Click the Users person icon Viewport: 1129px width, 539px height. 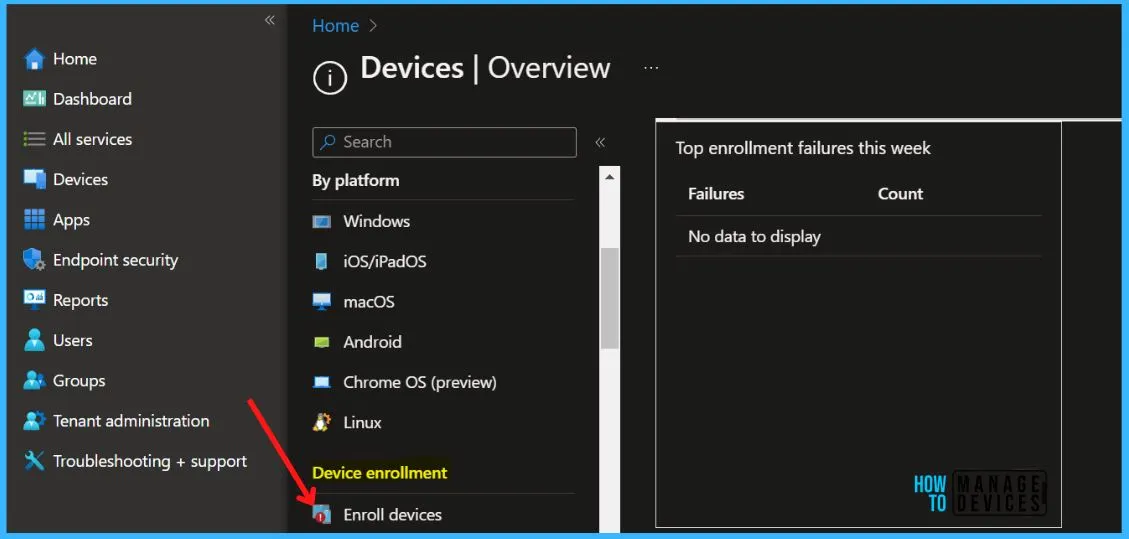pos(34,340)
